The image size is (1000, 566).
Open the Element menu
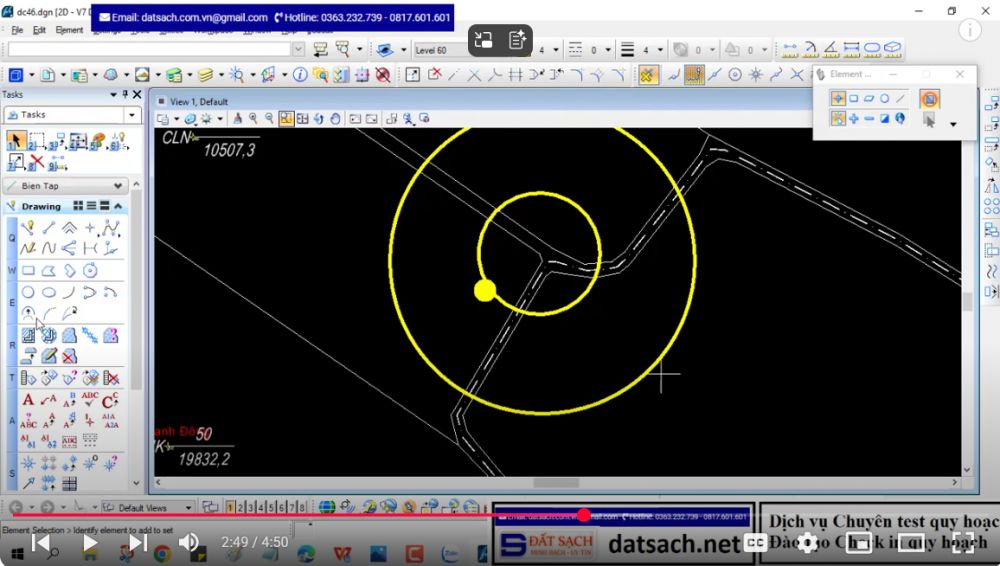[69, 30]
